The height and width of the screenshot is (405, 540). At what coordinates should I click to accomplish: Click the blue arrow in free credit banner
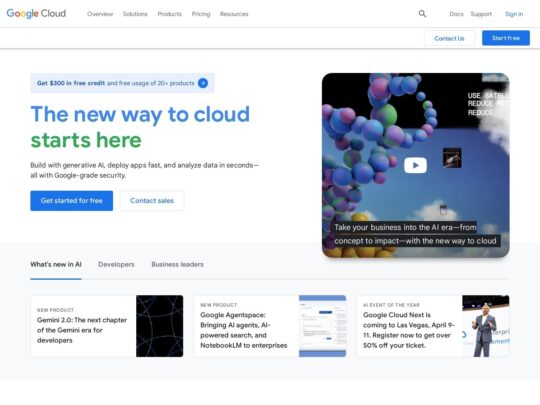(x=203, y=83)
